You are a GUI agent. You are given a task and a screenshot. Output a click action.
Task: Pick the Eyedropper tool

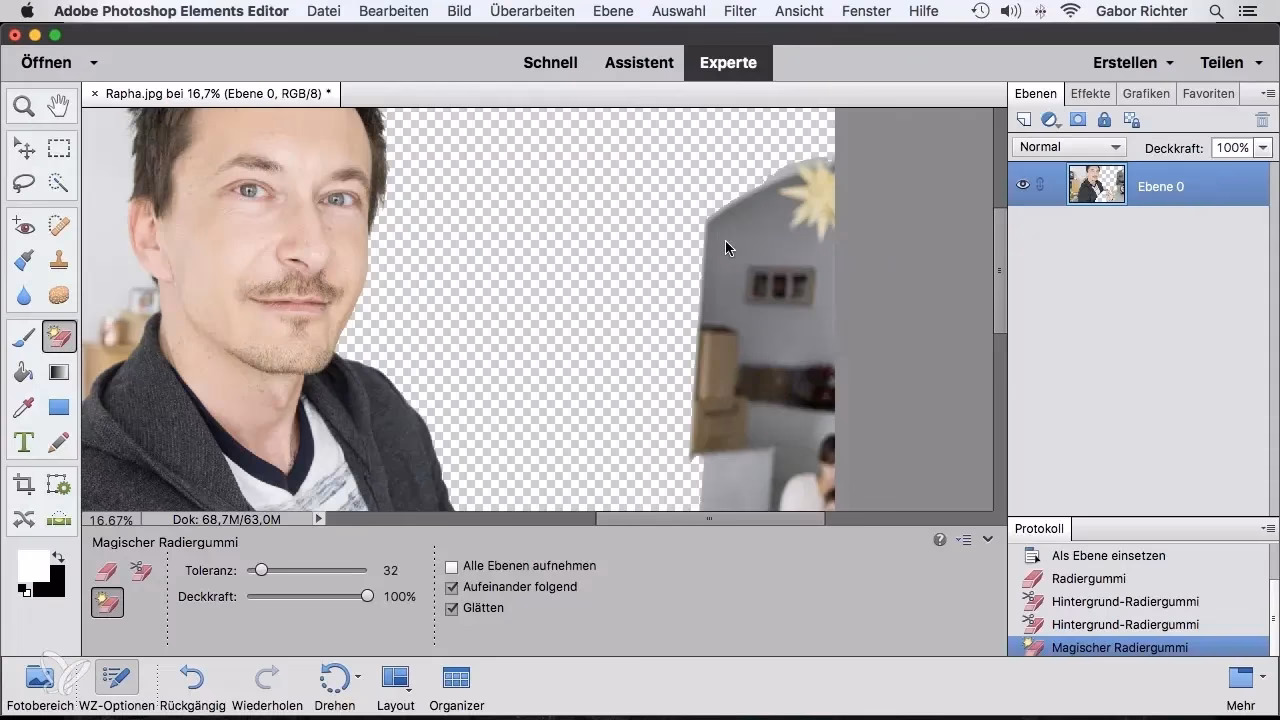[x=24, y=407]
